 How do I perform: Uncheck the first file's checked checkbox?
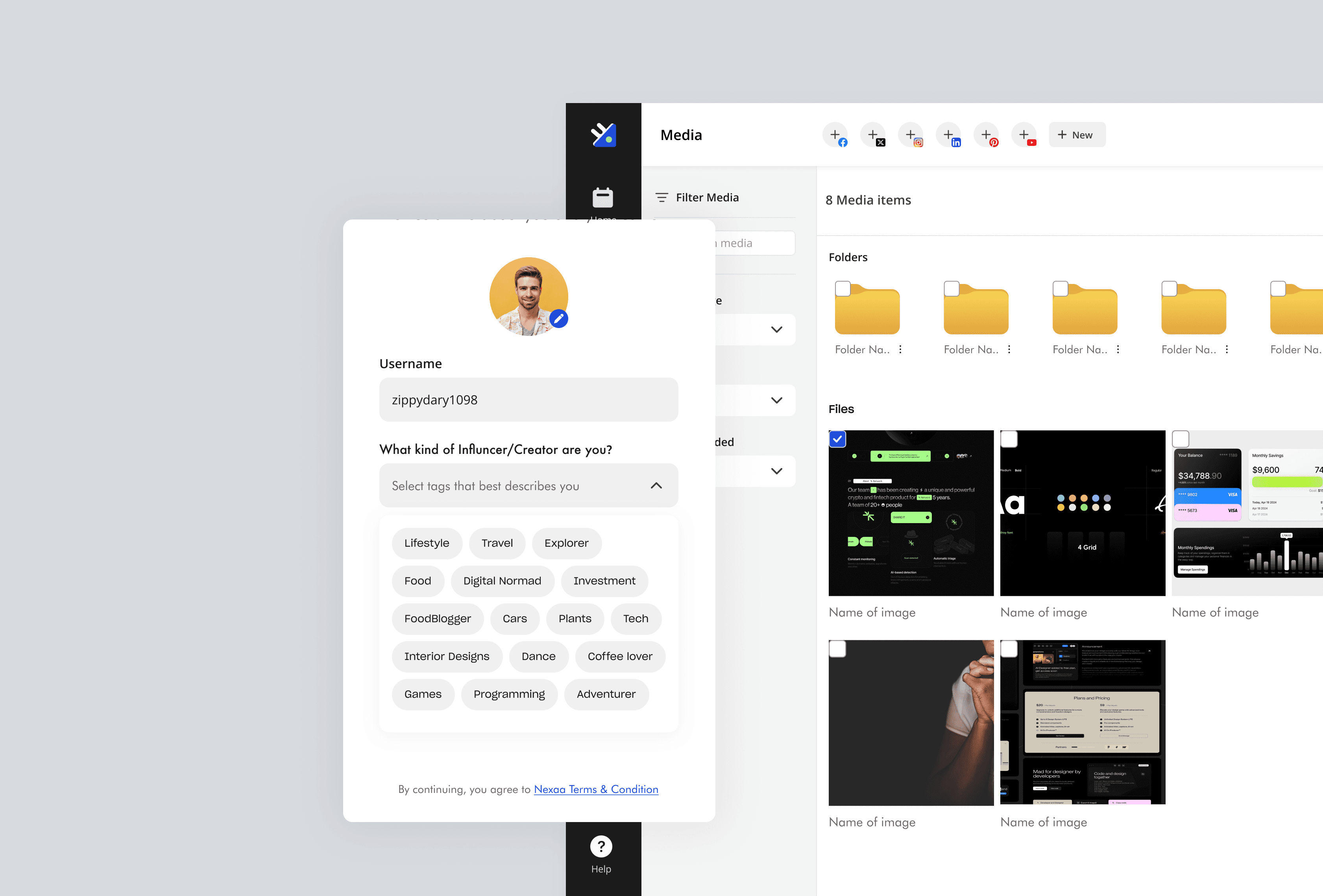837,439
